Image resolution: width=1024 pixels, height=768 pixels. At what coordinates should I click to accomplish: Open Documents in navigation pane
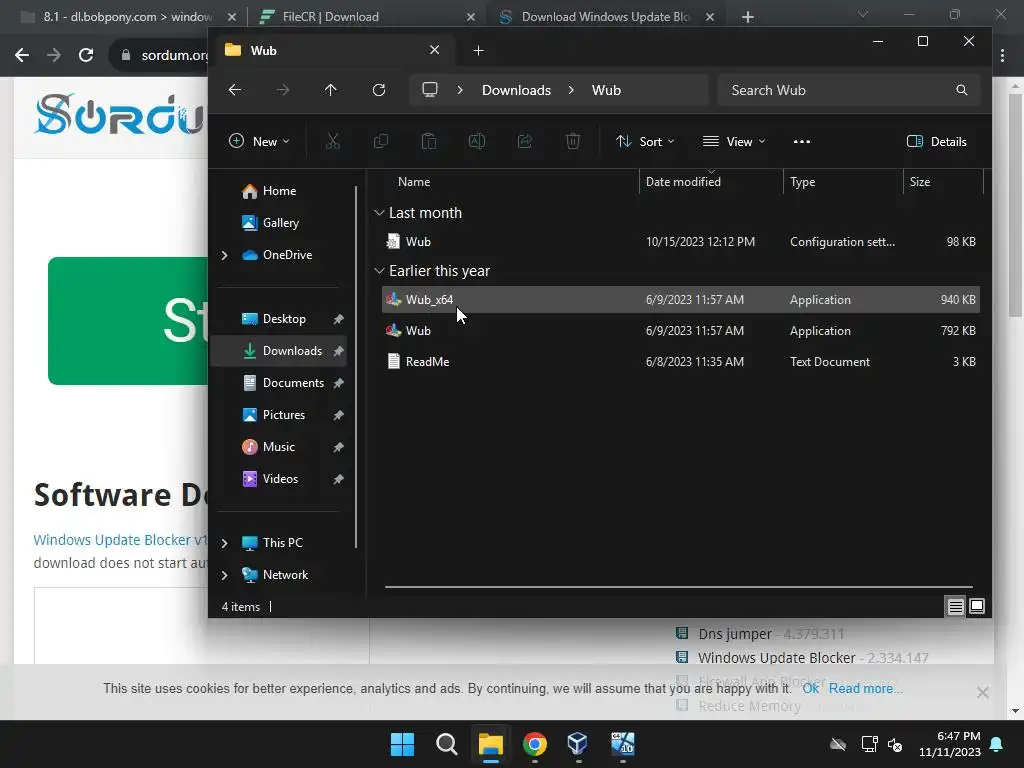coord(293,383)
